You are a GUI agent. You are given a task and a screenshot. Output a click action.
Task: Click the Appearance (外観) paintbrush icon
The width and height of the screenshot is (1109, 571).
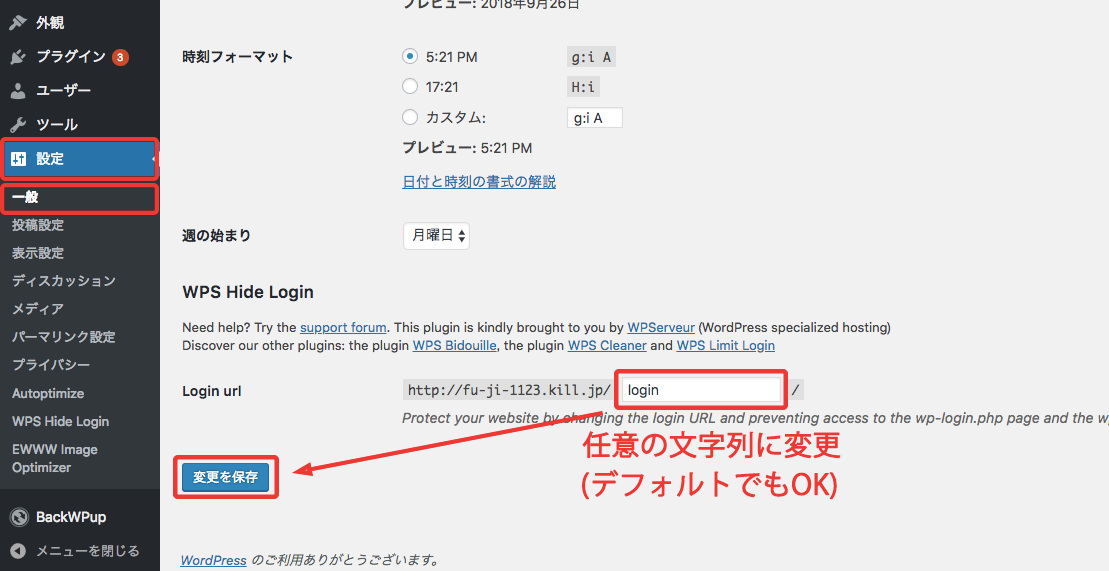click(x=18, y=22)
